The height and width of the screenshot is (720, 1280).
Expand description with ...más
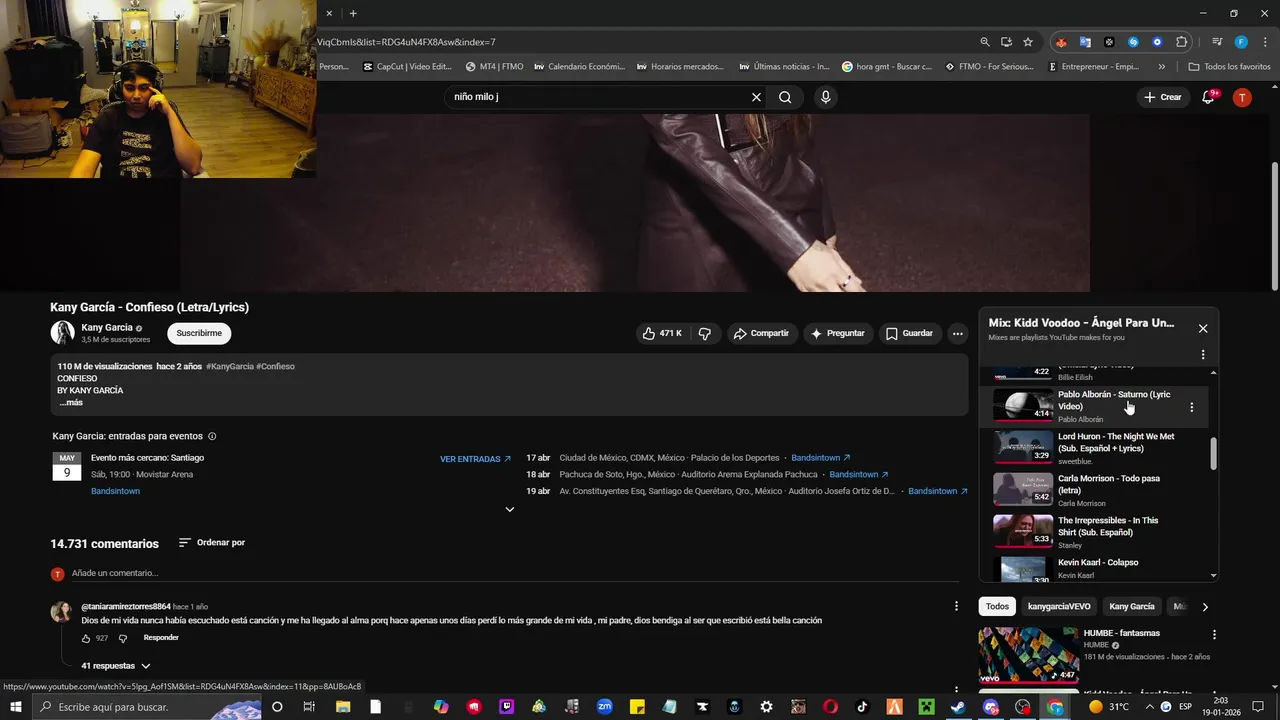tap(71, 402)
